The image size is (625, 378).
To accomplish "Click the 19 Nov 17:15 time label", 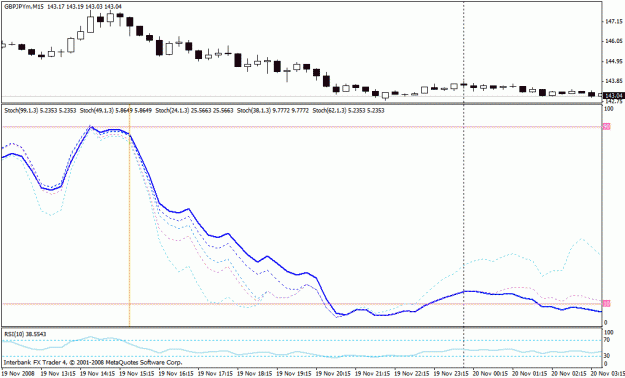I will point(215,374).
